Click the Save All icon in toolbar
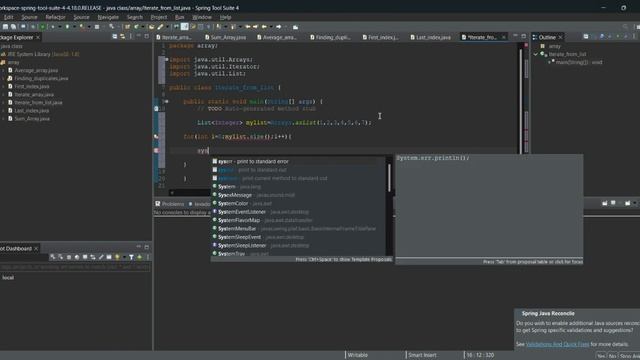Viewport: 640px width, 360px height. pyautogui.click(x=13, y=27)
